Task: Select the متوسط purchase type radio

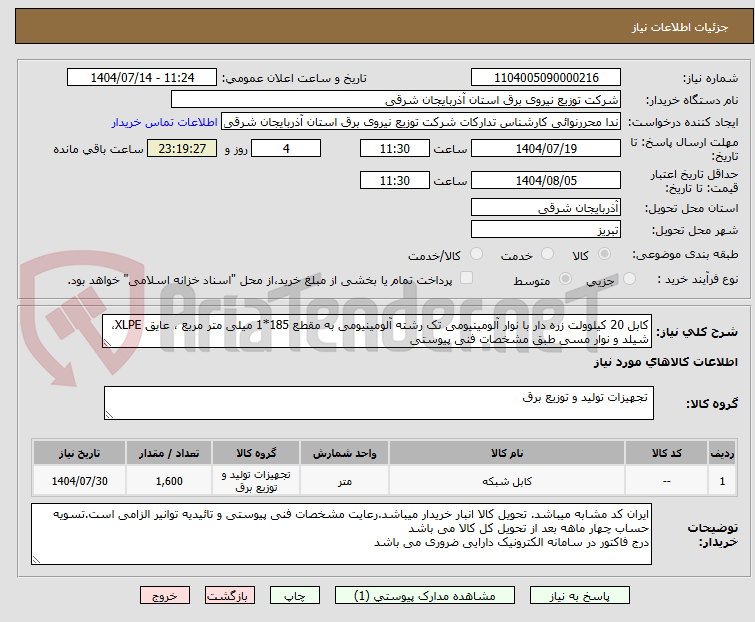Action: 565,279
